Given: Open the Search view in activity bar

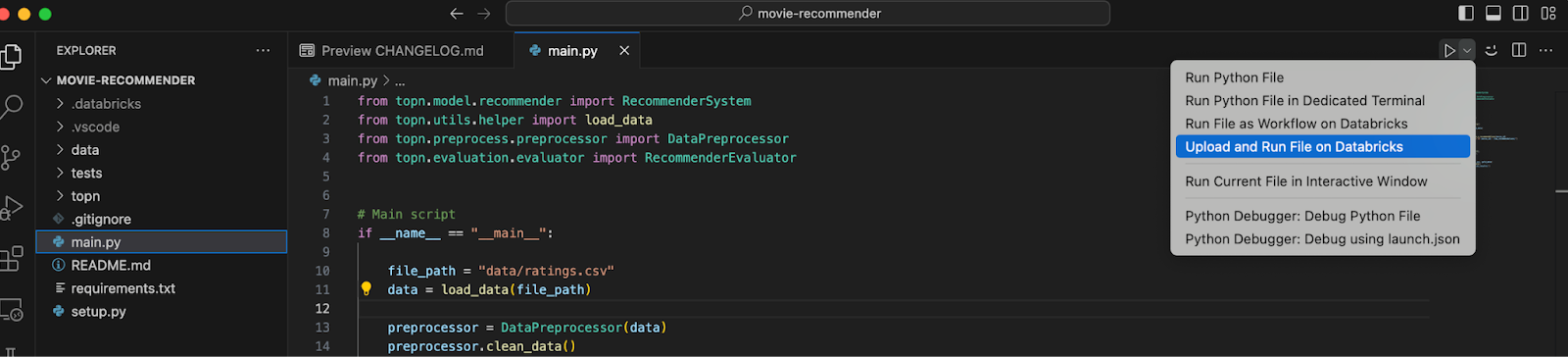Looking at the screenshot, I should tap(11, 106).
